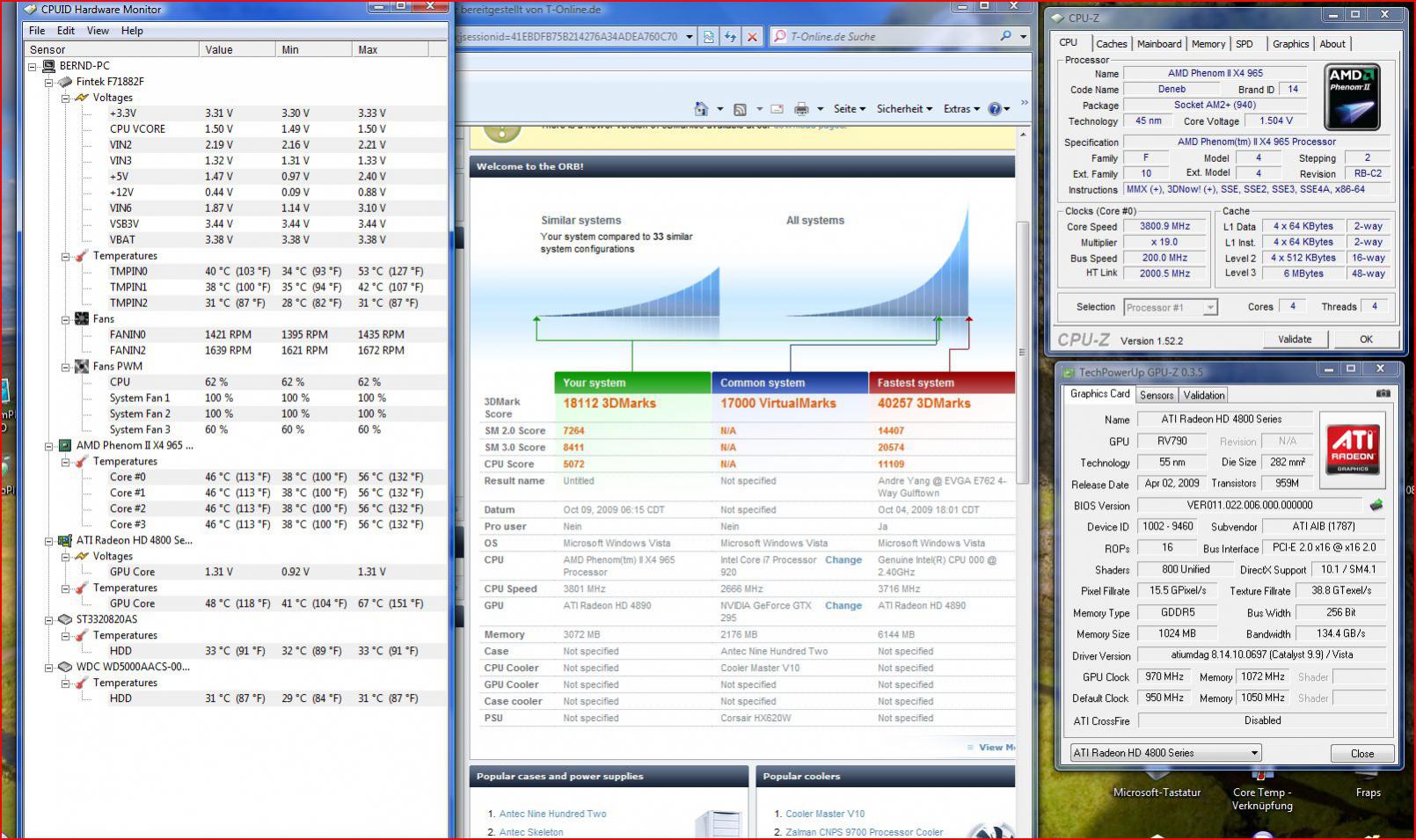
Task: Open the Edit menu in HWMonitor
Action: (66, 31)
